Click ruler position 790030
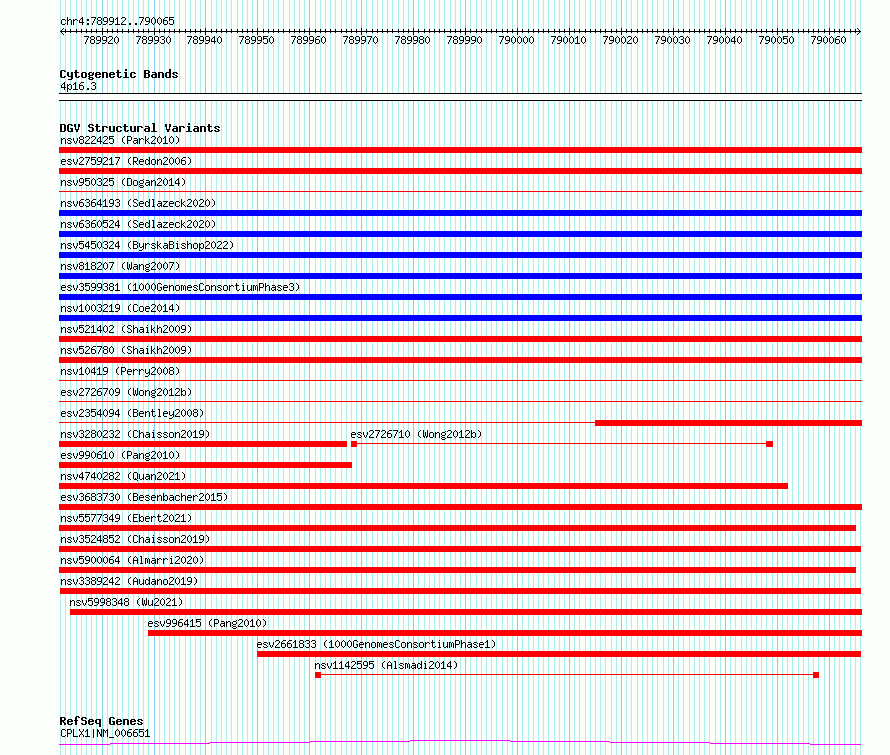890x755 pixels. click(x=673, y=40)
